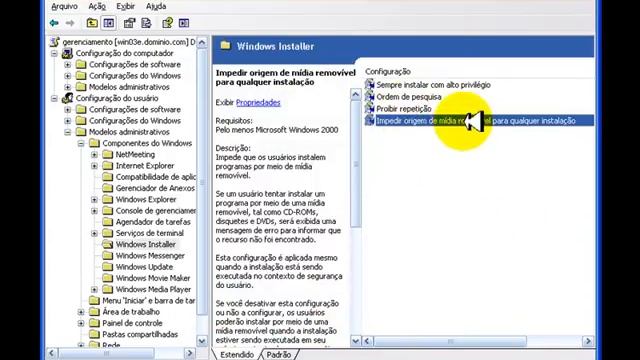640x360 pixels.
Task: Click the last toolbar icon next to Help
Action: 184,23
